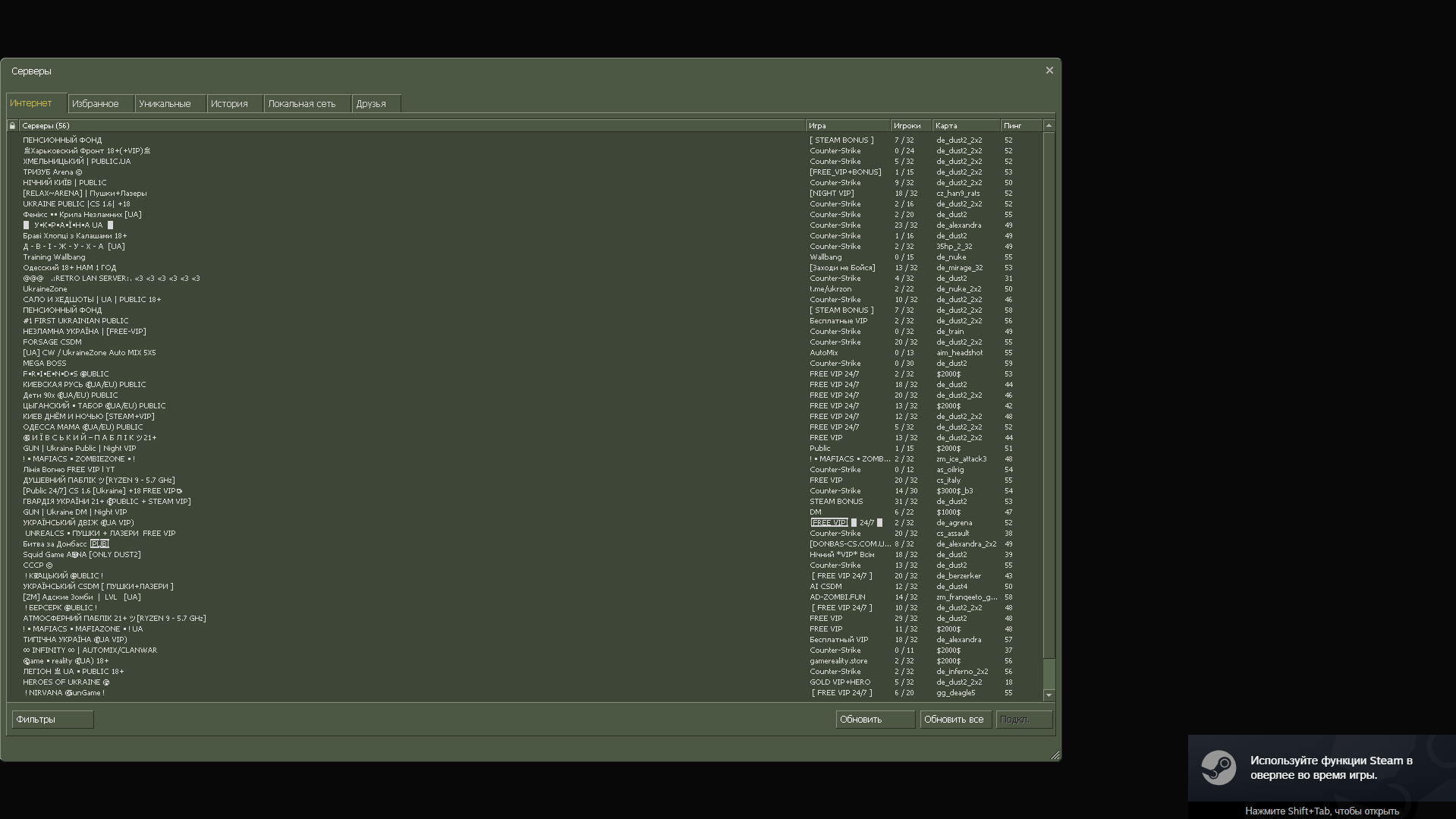Image resolution: width=1456 pixels, height=819 pixels.
Task: Sort by the Игра column header
Action: click(846, 126)
